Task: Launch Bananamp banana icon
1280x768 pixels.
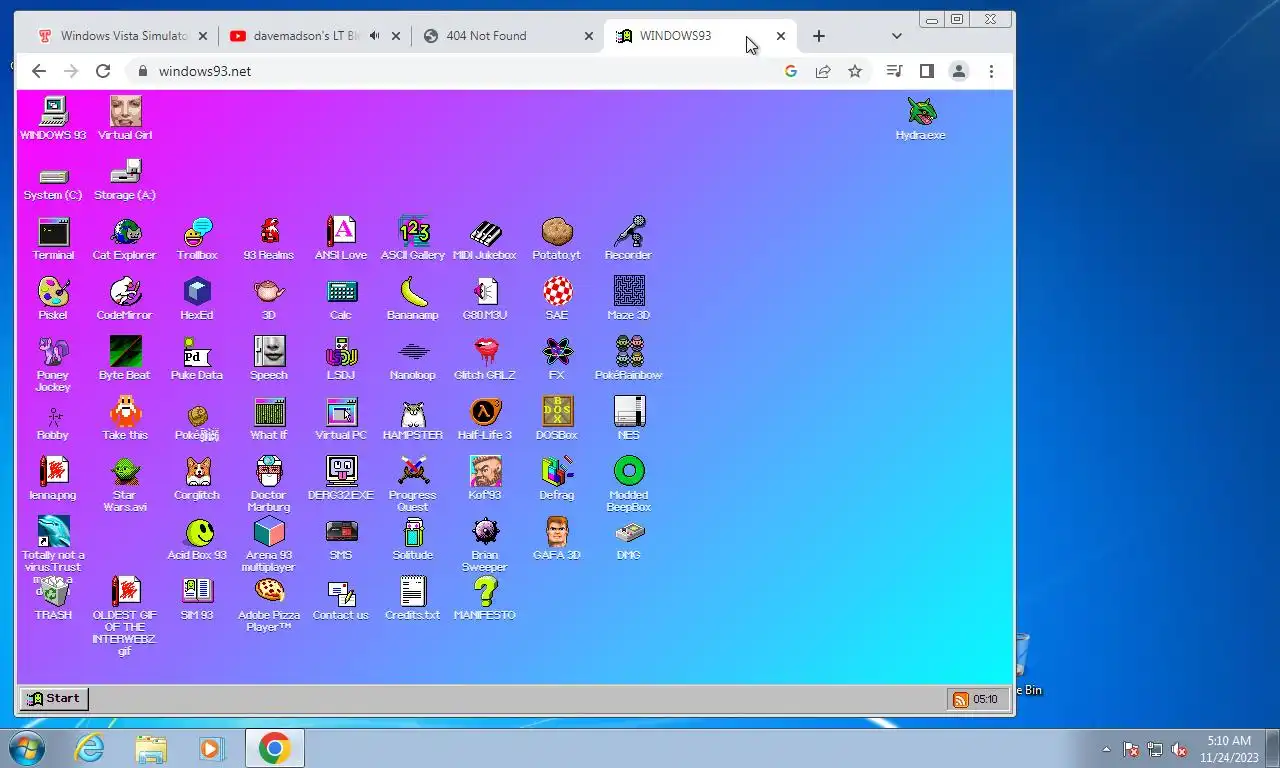Action: coord(413,298)
